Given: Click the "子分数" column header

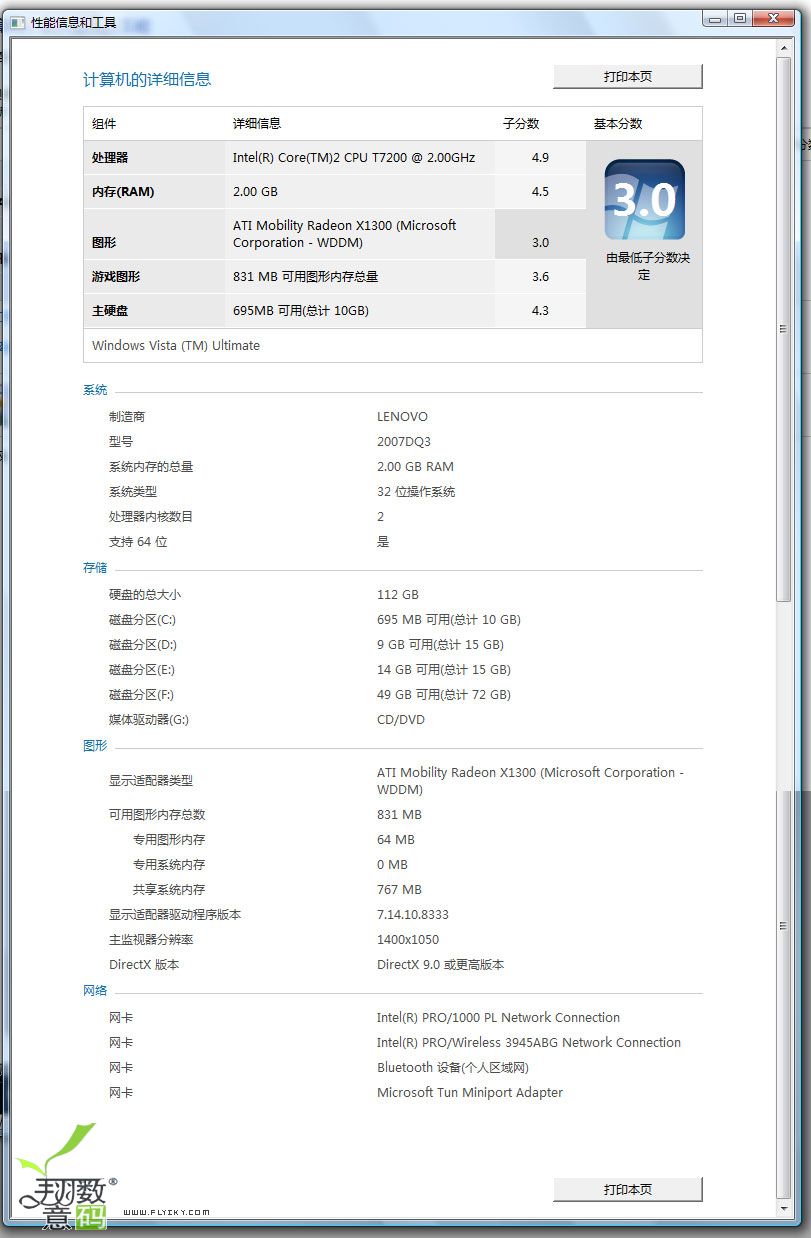Looking at the screenshot, I should pyautogui.click(x=521, y=124).
